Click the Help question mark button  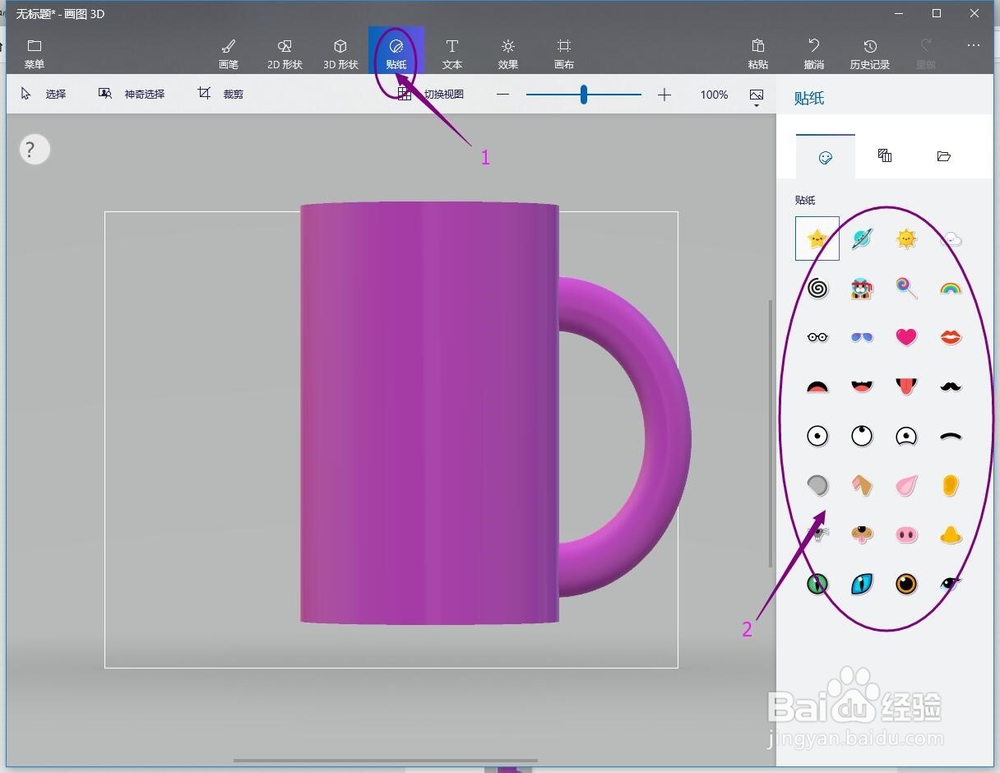[x=33, y=149]
